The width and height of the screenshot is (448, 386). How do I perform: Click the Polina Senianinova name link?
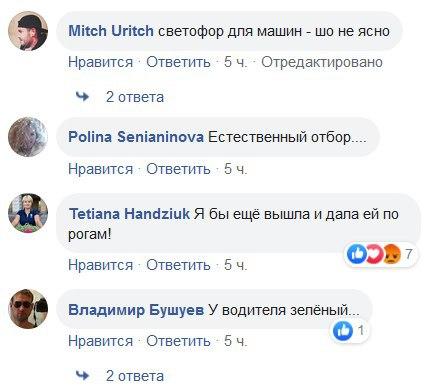(136, 137)
